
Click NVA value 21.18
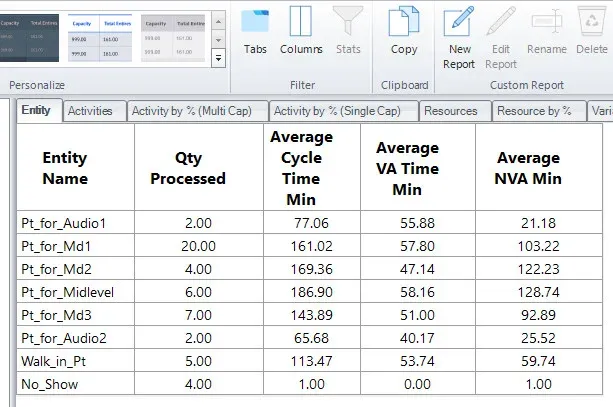(x=539, y=223)
